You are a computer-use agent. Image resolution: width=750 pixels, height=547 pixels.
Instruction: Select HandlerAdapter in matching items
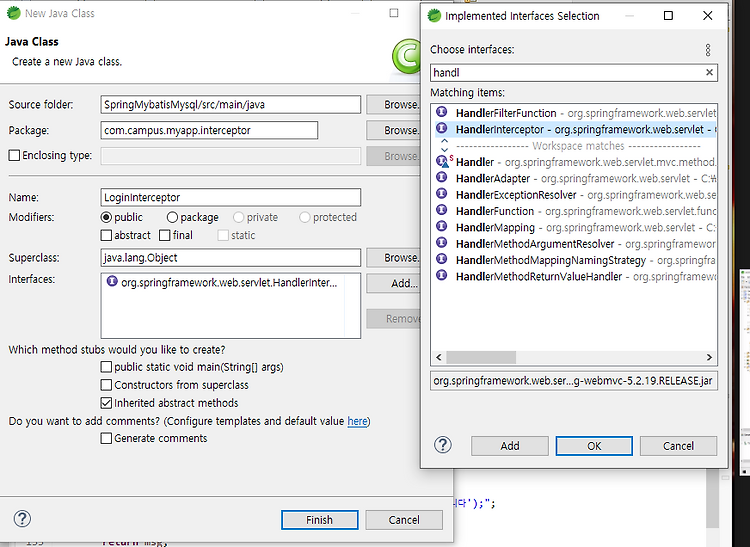coord(576,178)
